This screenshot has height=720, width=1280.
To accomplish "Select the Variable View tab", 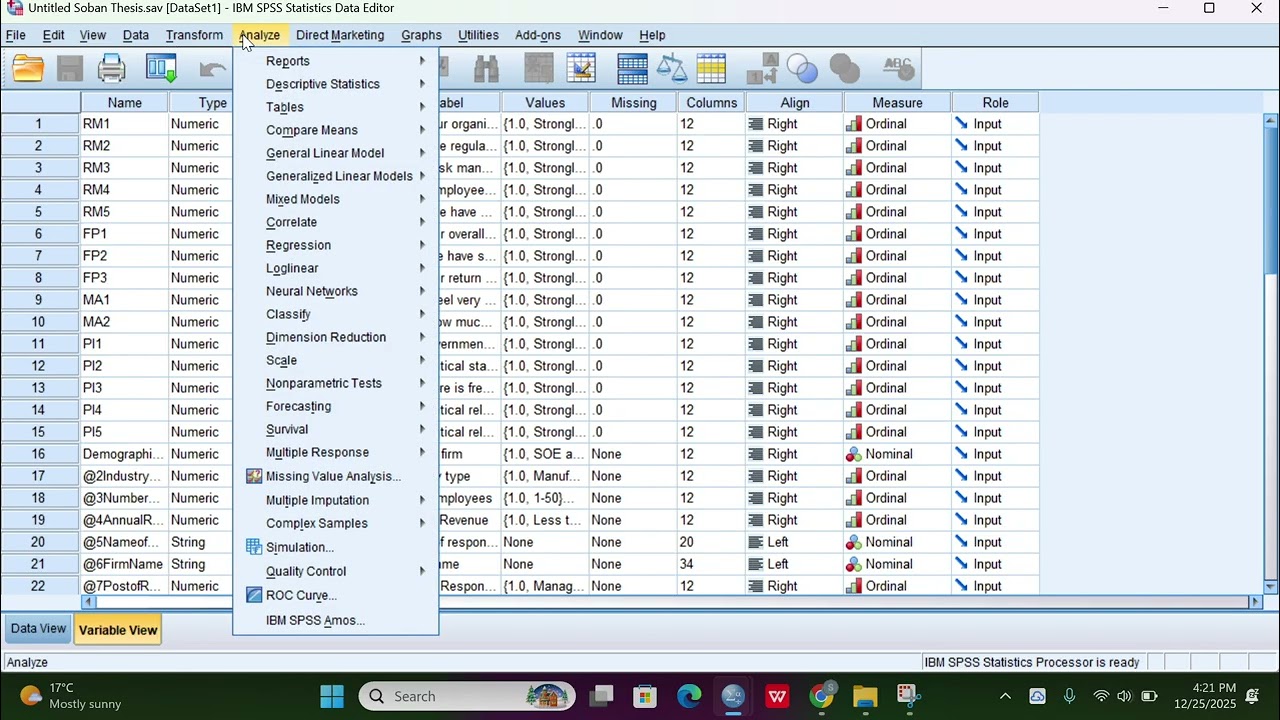I will [x=118, y=630].
